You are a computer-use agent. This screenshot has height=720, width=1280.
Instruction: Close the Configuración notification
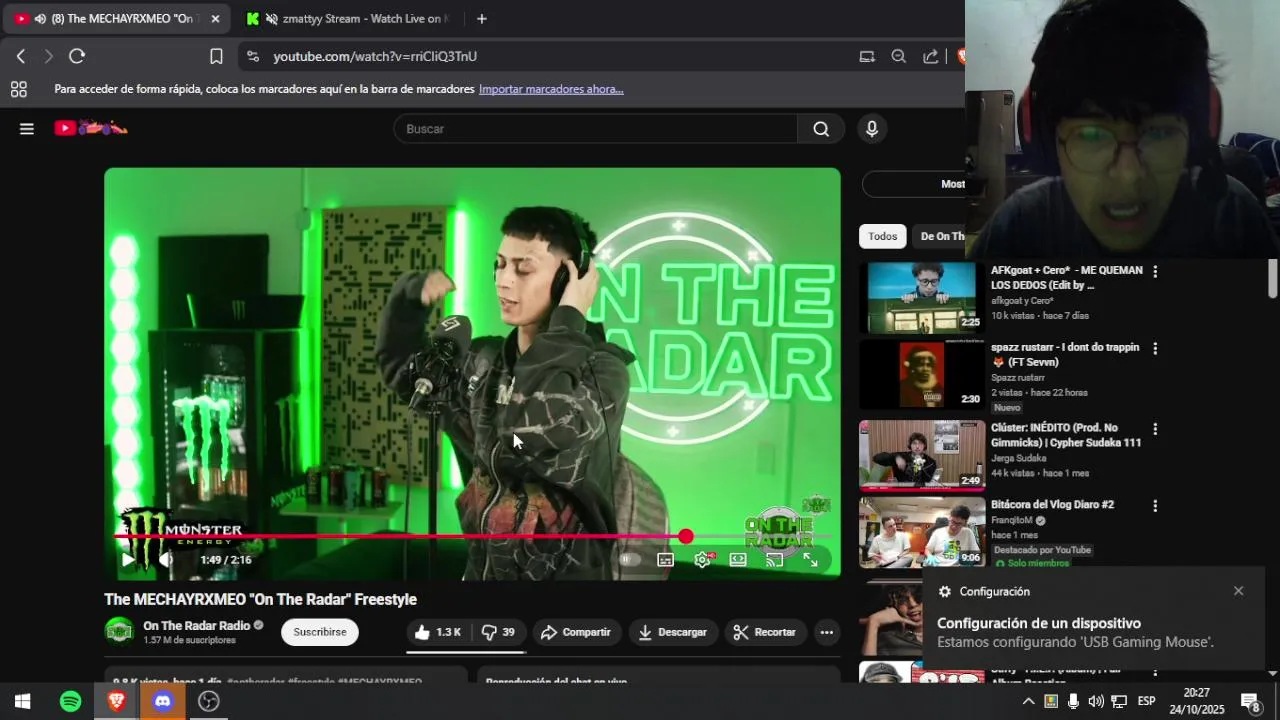click(x=1238, y=590)
